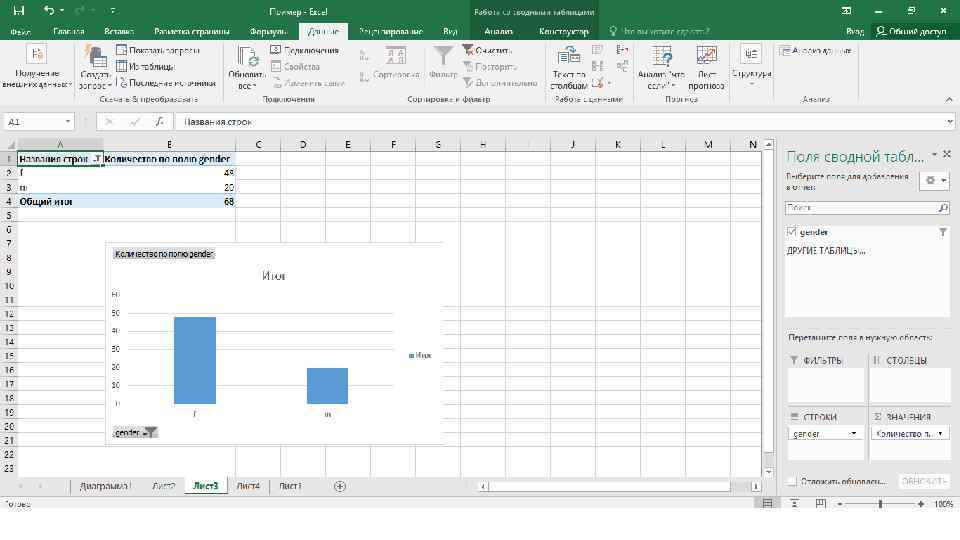Click Other Tables (ДРУГИЕ ТАБЛИЦЫ) link
960x540 pixels.
[826, 250]
